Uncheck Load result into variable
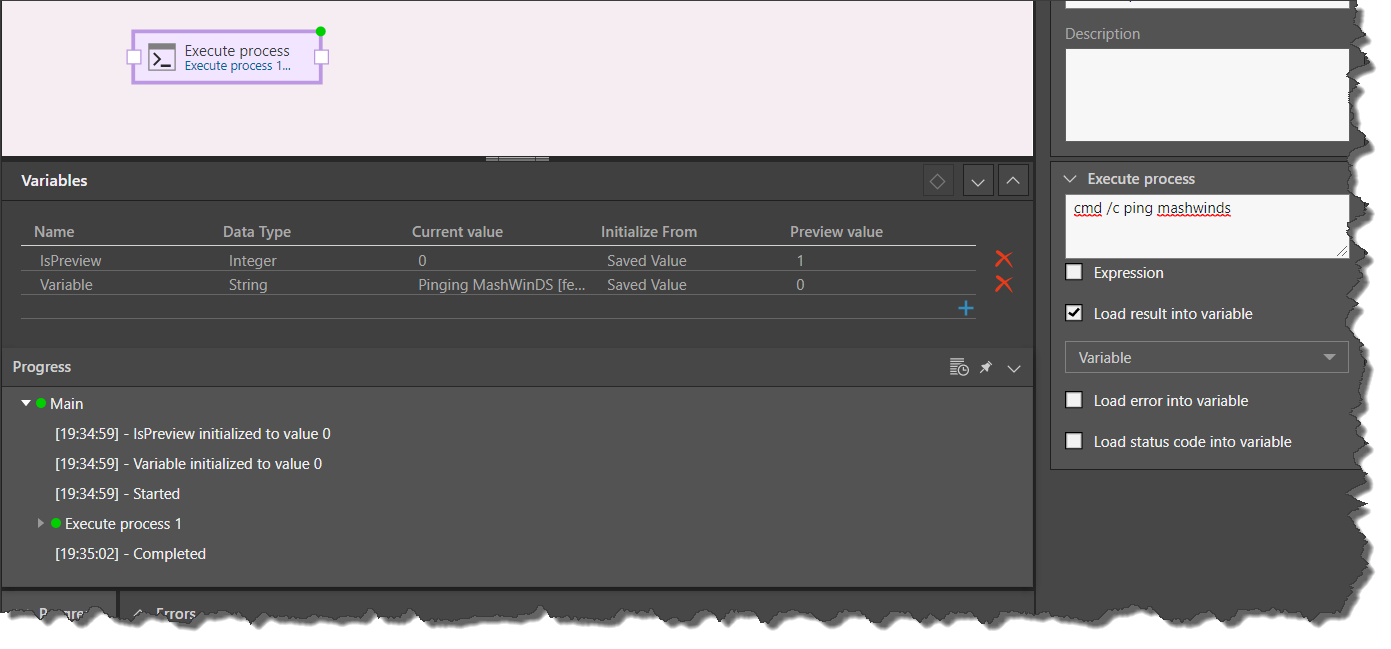The image size is (1391, 649). [x=1074, y=313]
